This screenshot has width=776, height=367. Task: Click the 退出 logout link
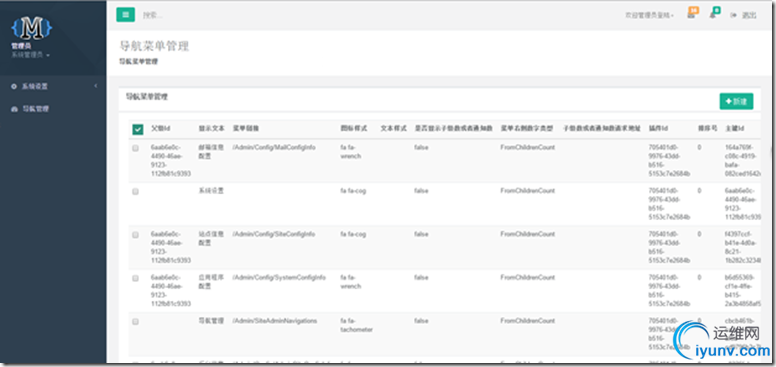pos(749,15)
